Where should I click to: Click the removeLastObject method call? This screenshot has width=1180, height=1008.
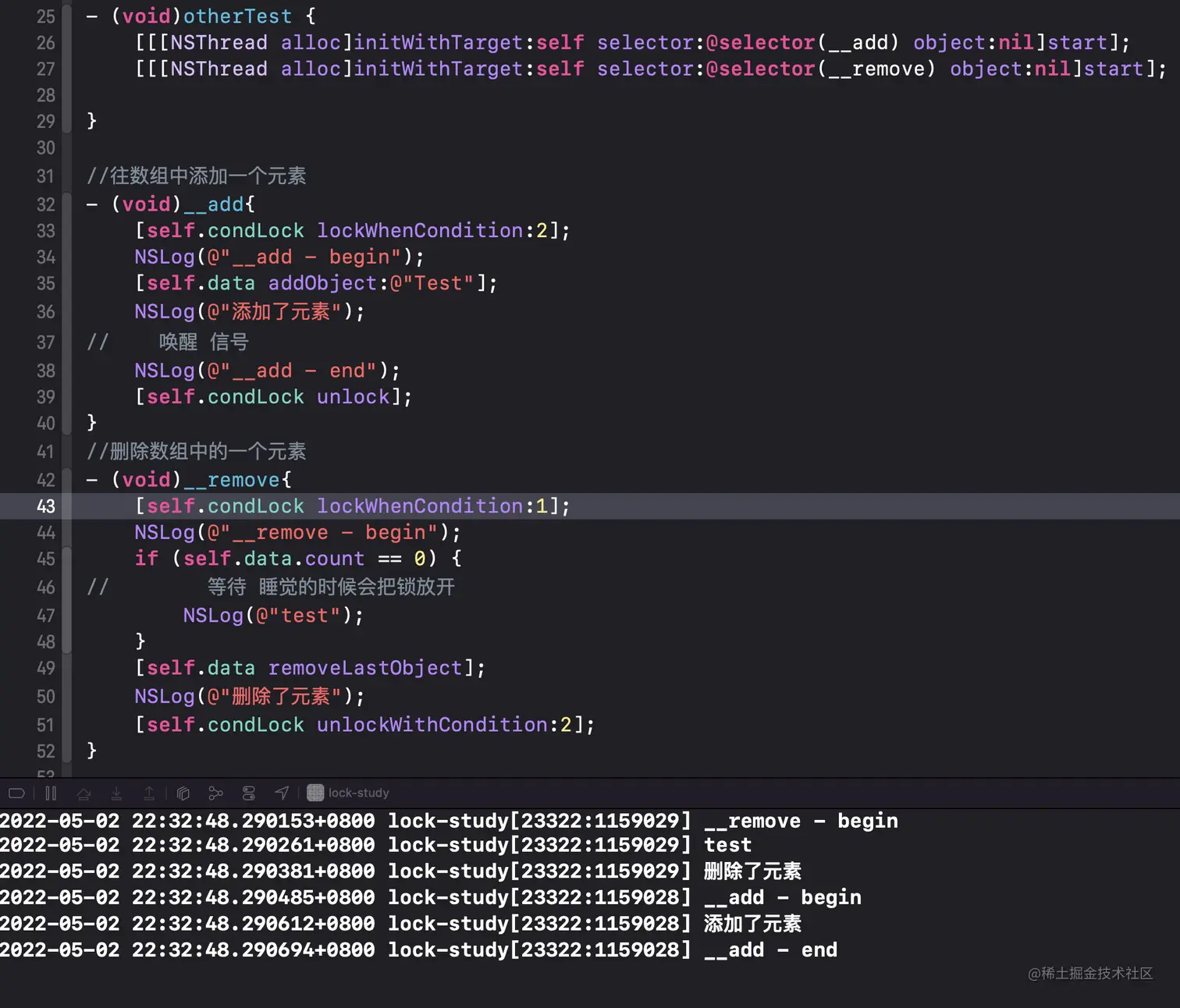(365, 668)
